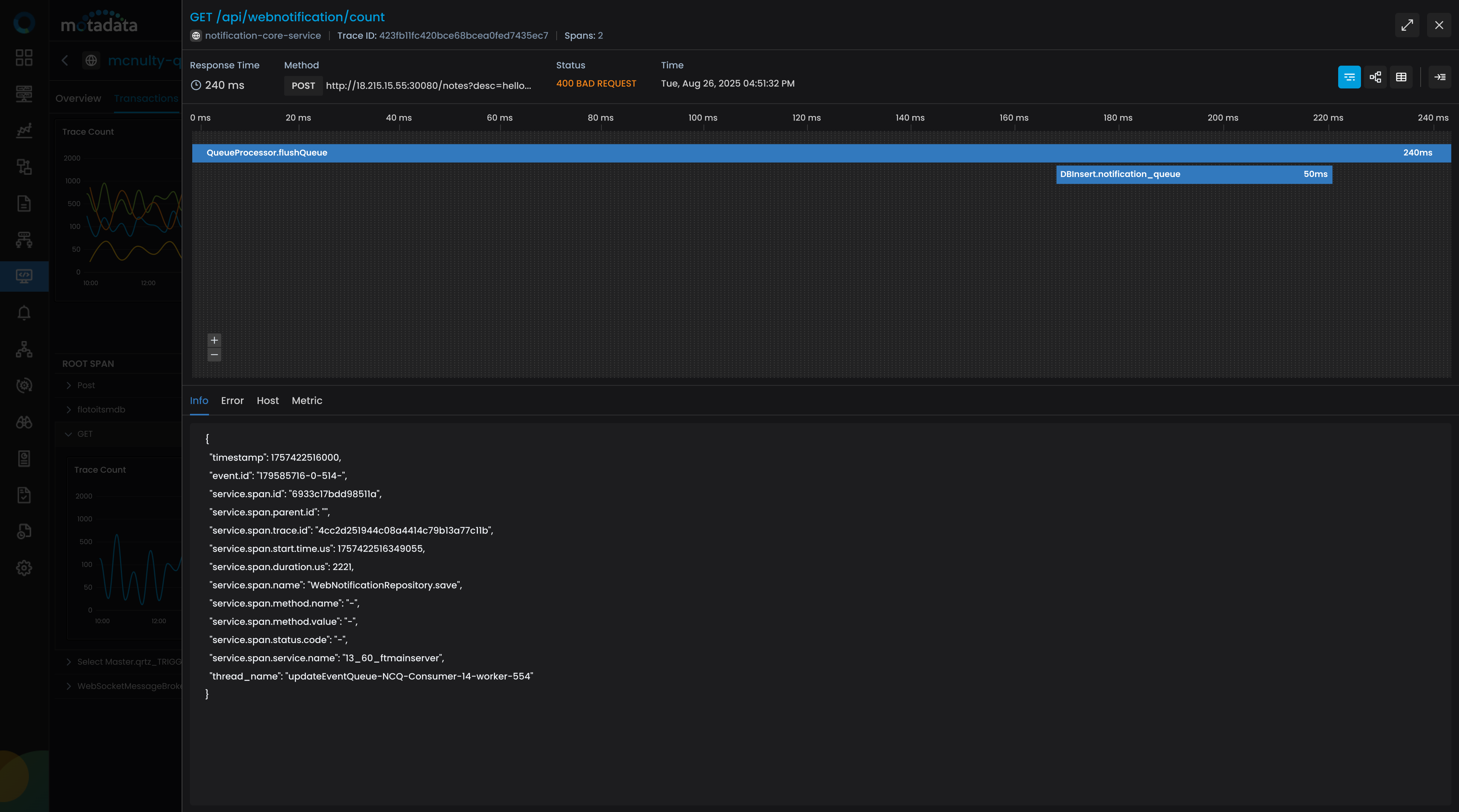Switch to the timeline (Gantt) view icon
This screenshot has width=1459, height=812.
(x=1348, y=77)
